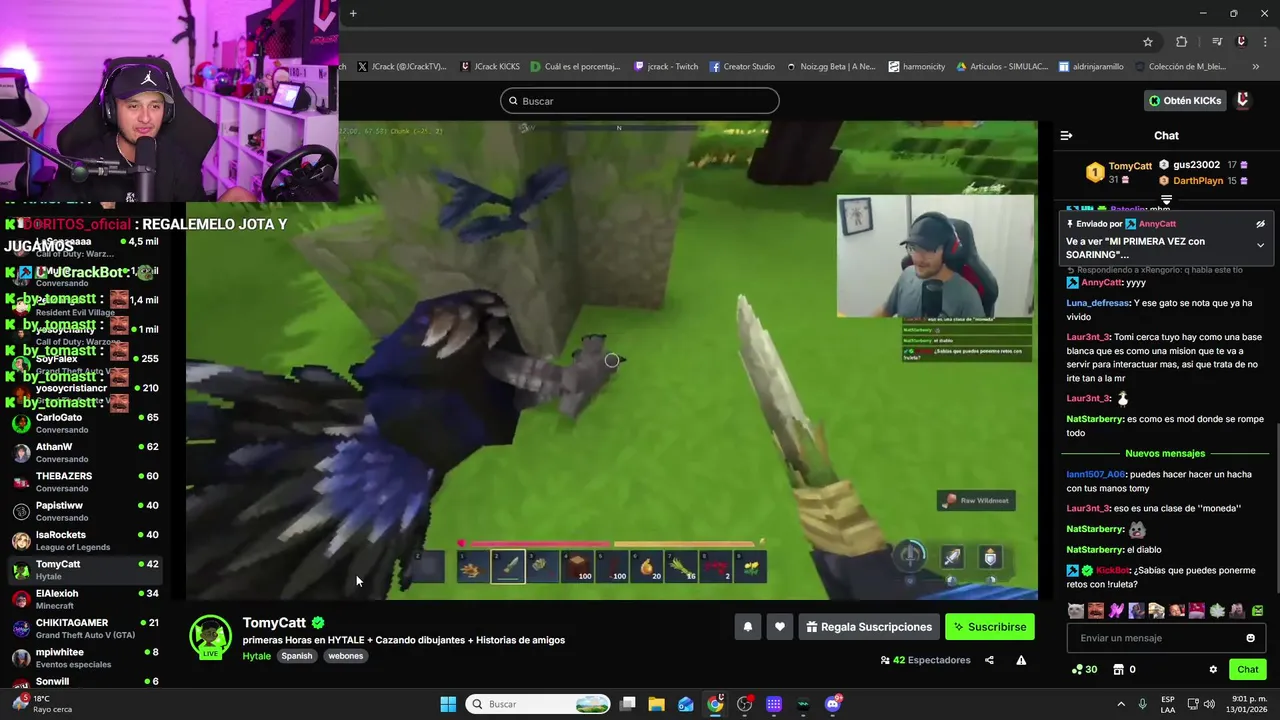The height and width of the screenshot is (720, 1280).
Task: Show more bookmarks with the double chevron
Action: click(x=1256, y=67)
